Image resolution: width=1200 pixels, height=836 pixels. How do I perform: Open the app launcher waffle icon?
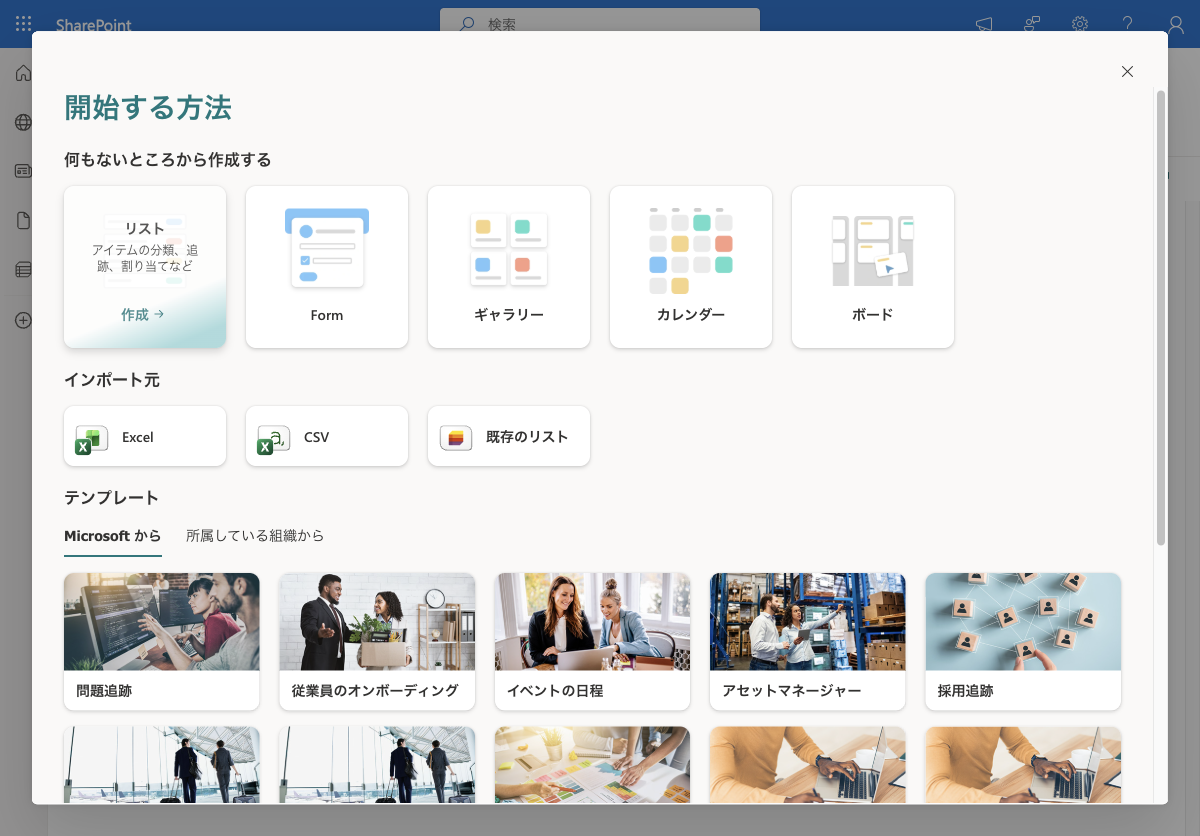point(23,24)
